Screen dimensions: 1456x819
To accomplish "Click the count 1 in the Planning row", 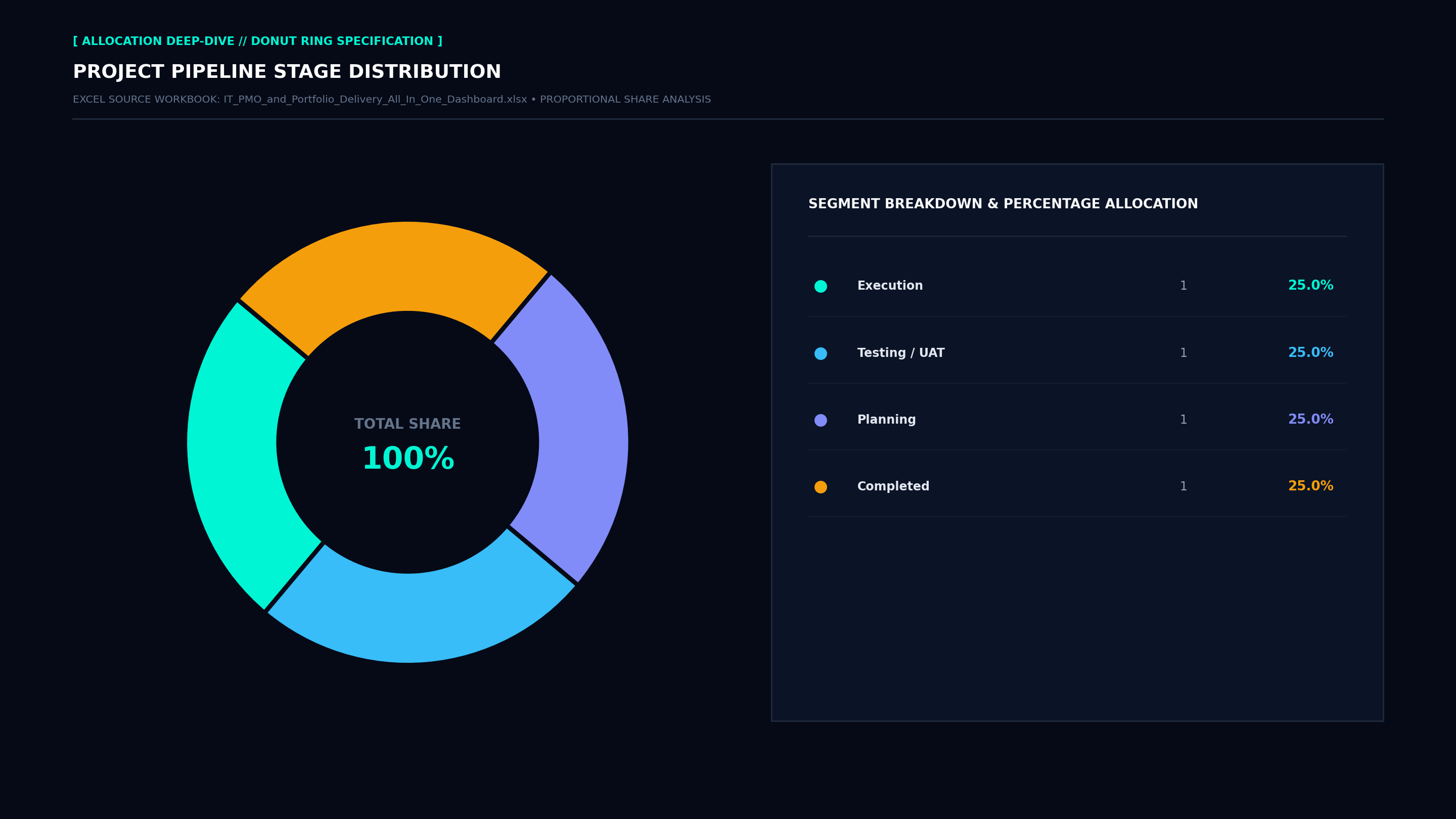I will pyautogui.click(x=1184, y=420).
